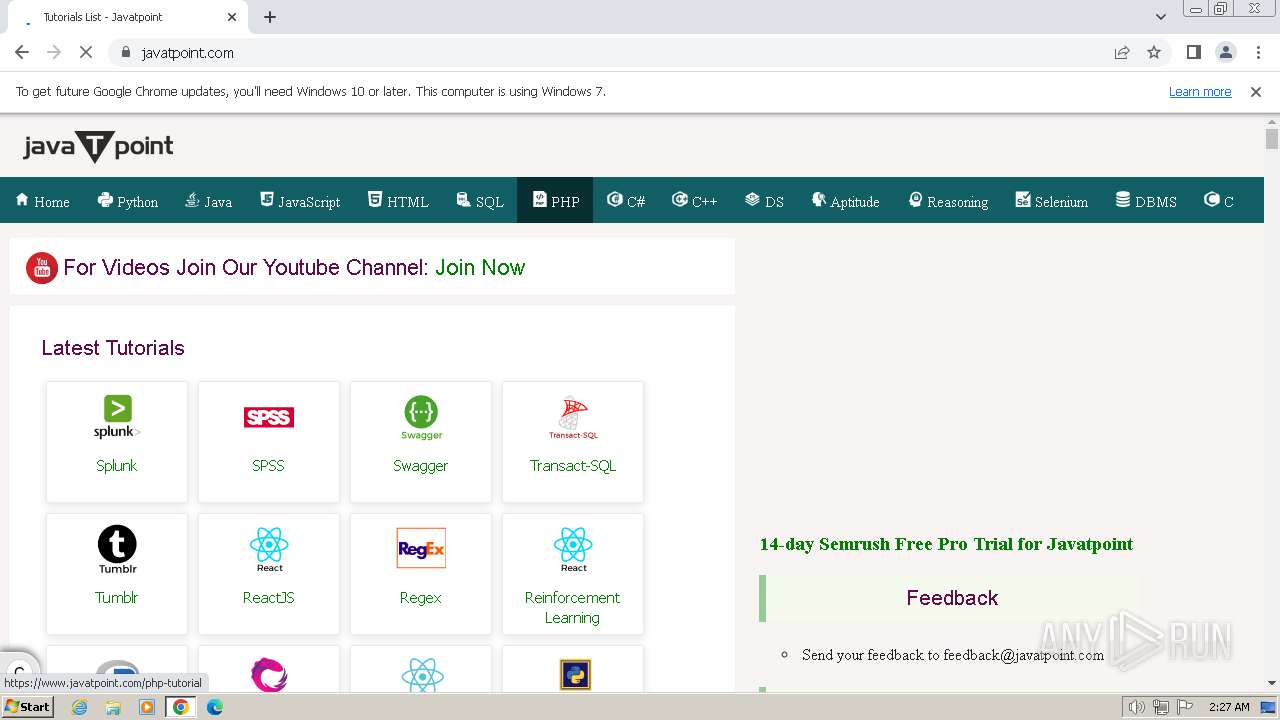Viewport: 1280px width, 720px height.
Task: Open the Chrome three-dot menu
Action: 1258,52
